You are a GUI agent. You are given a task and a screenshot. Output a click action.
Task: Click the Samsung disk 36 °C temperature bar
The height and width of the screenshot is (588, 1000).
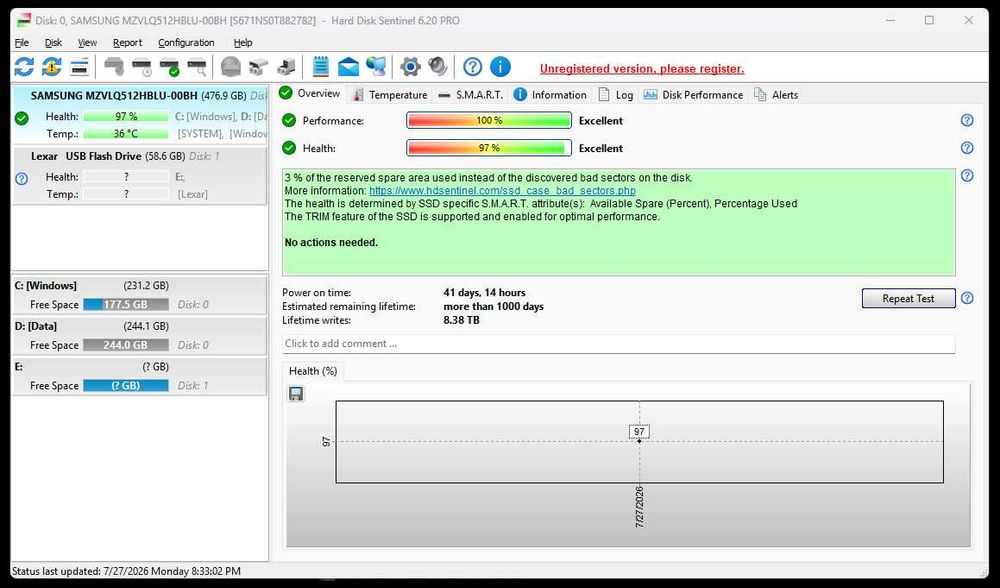126,133
